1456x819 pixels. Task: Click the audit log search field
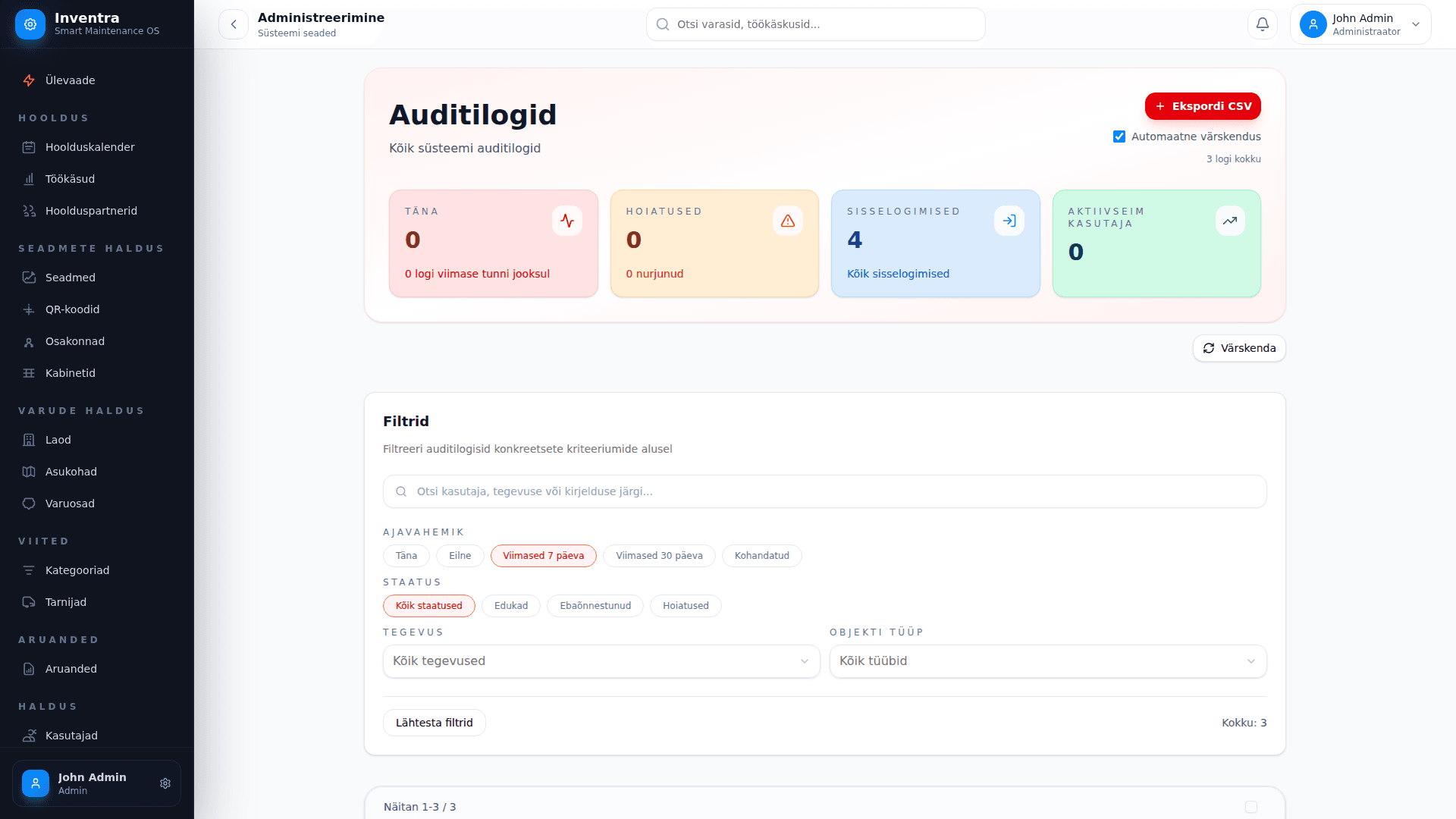pyautogui.click(x=824, y=491)
